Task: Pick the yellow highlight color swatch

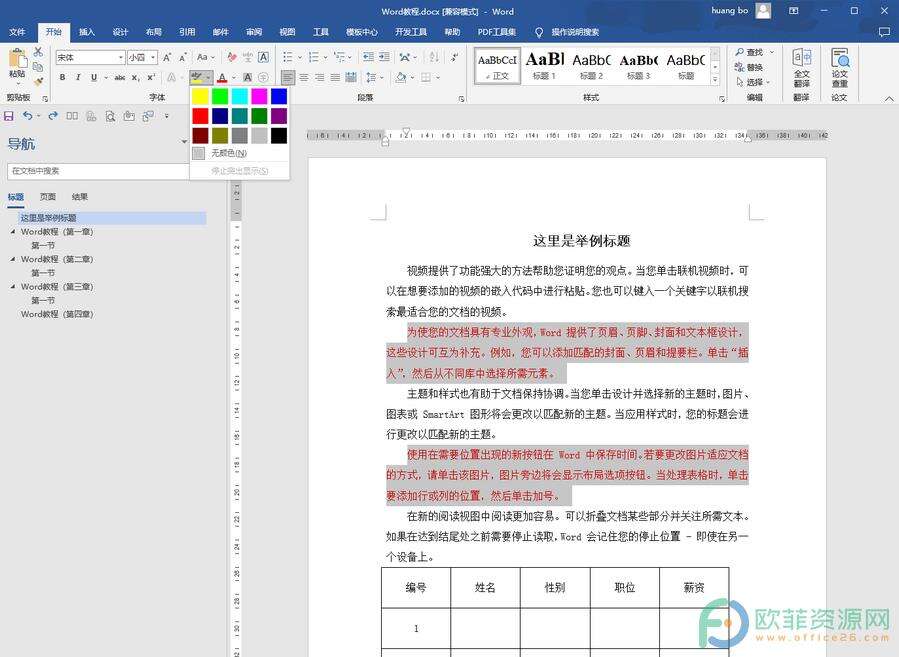Action: (x=200, y=96)
